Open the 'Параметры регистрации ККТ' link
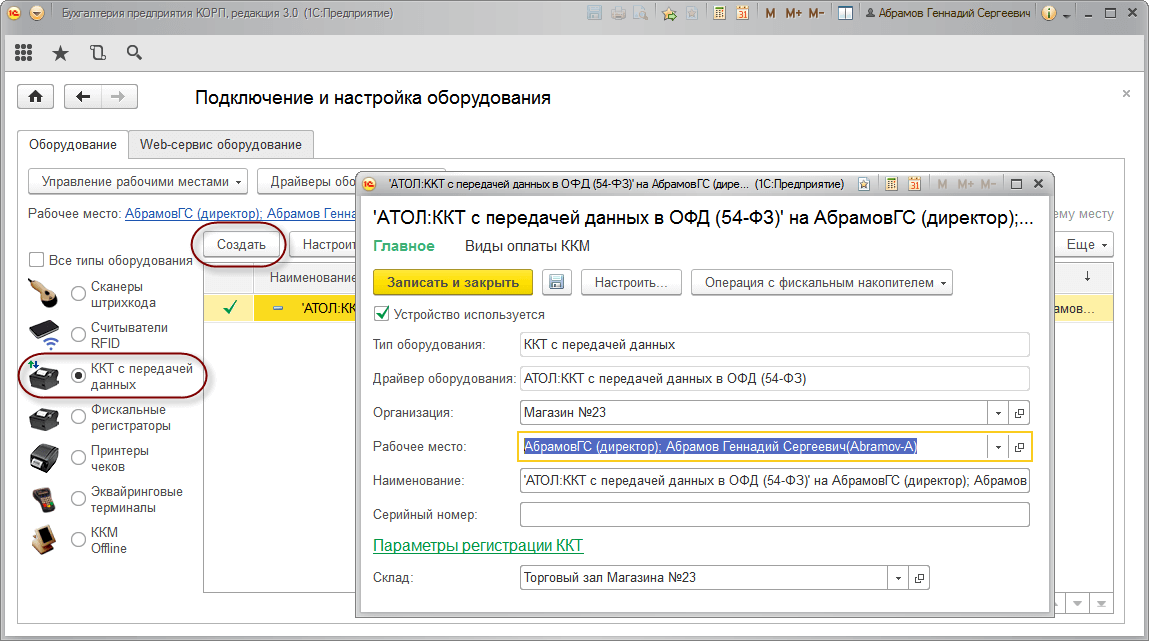This screenshot has width=1149, height=641. [x=478, y=545]
